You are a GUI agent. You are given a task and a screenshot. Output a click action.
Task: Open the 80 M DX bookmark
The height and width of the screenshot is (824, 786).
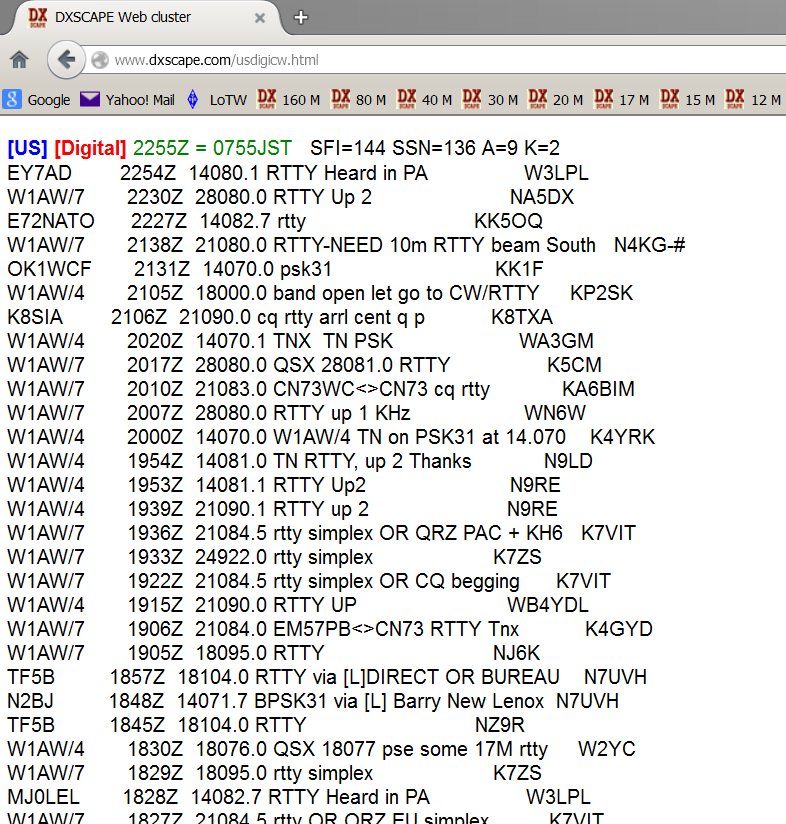tap(359, 99)
